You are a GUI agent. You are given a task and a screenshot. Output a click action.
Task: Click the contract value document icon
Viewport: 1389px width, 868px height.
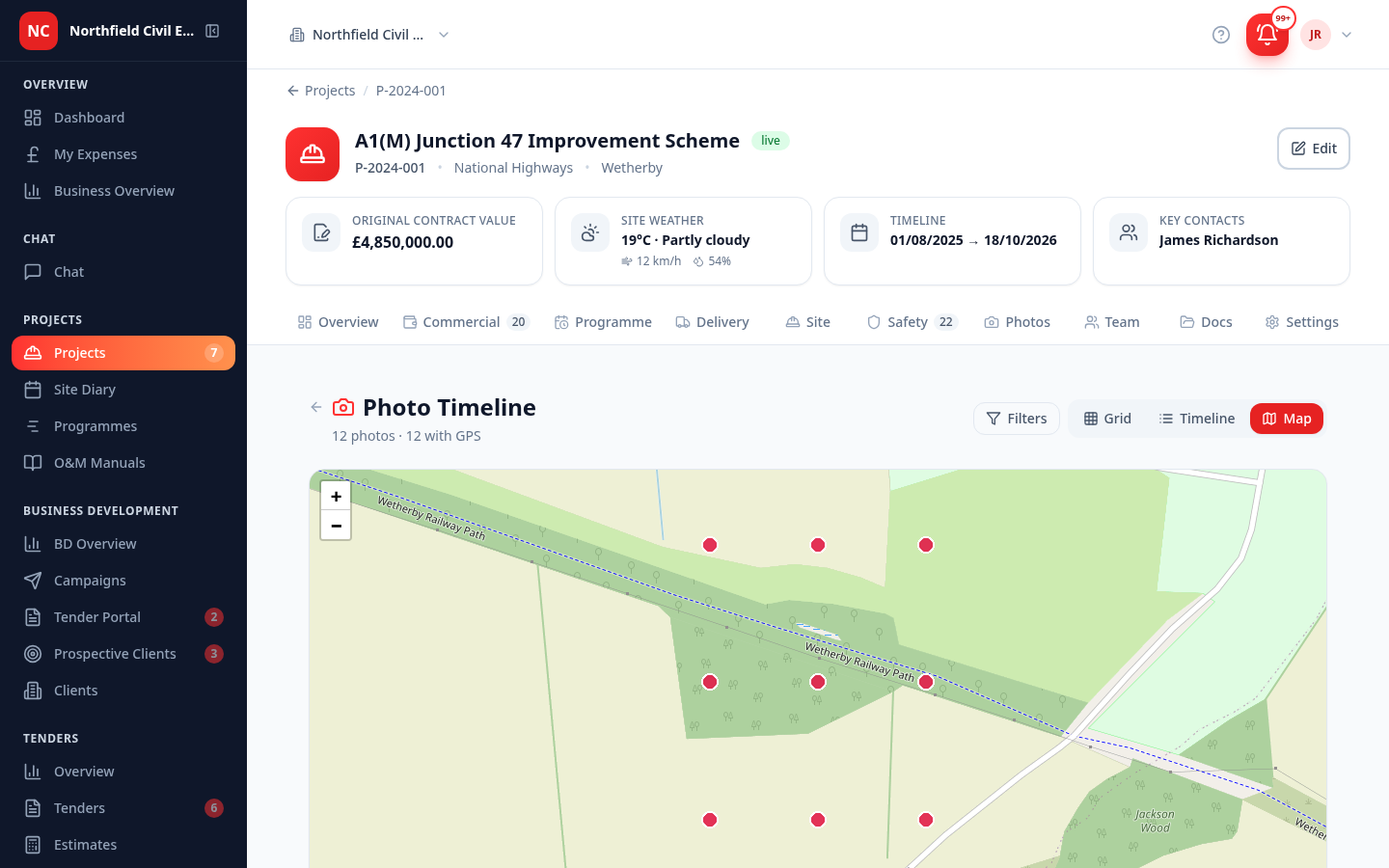tap(321, 232)
